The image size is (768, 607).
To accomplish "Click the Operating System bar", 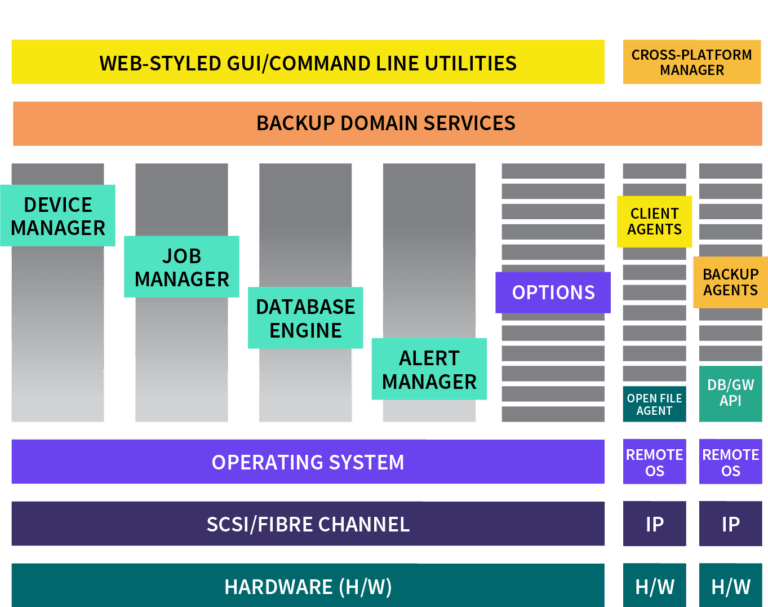I will [x=308, y=462].
